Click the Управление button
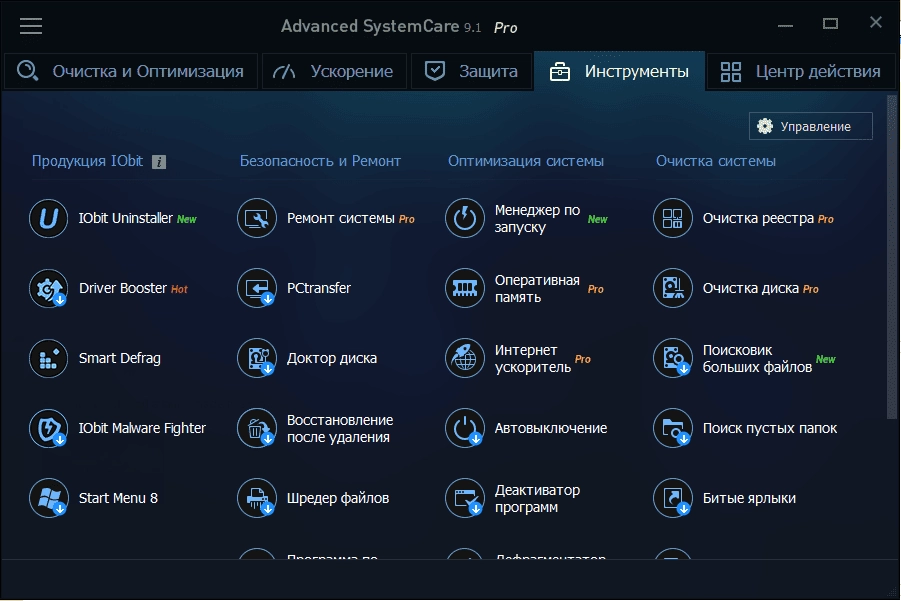This screenshot has height=601, width=901. click(x=811, y=126)
